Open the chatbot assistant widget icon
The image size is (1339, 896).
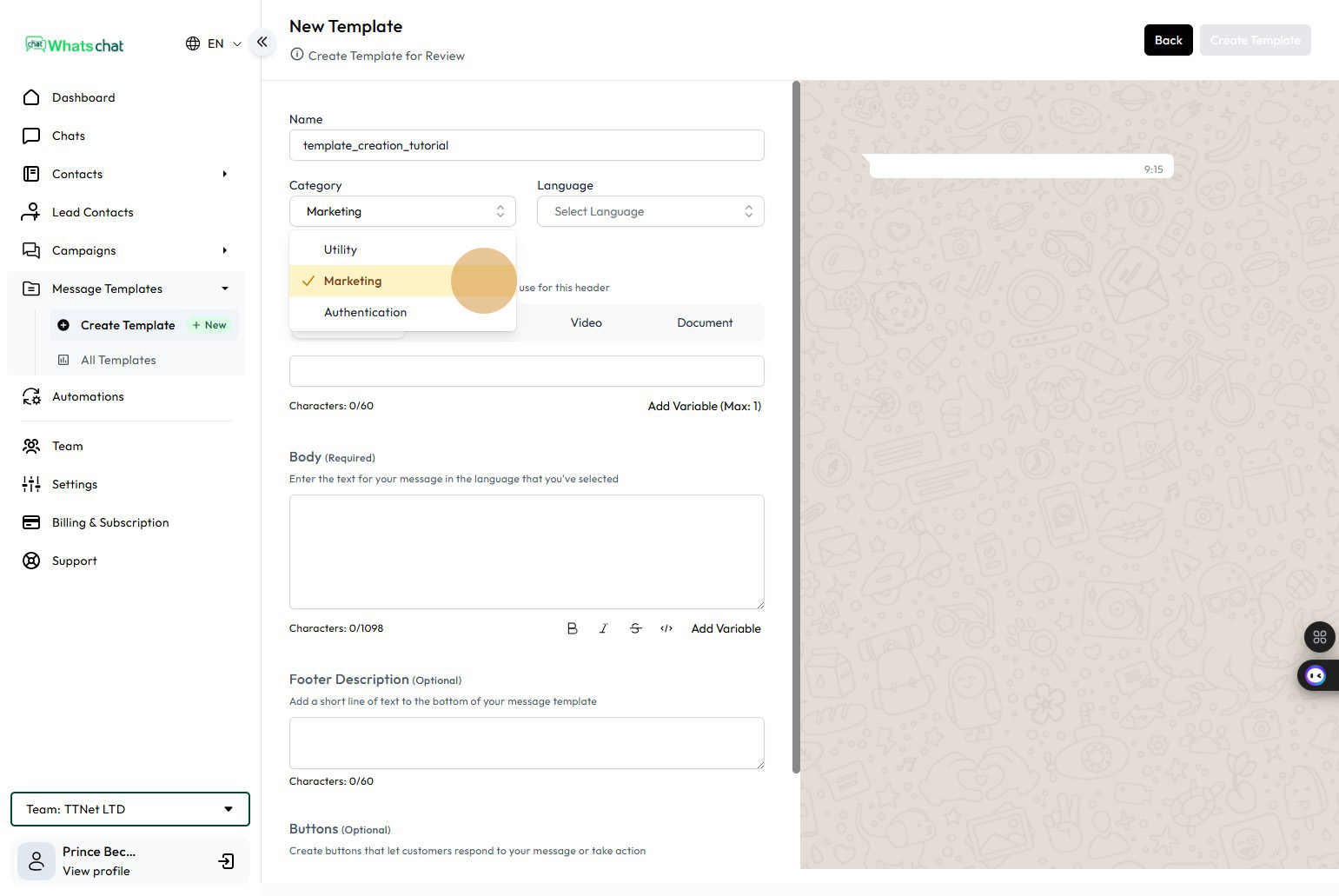pyautogui.click(x=1316, y=675)
